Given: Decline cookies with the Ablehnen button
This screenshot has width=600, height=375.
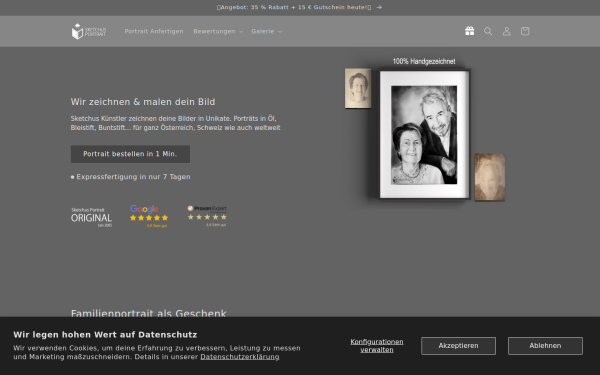Looking at the screenshot, I should pos(545,346).
